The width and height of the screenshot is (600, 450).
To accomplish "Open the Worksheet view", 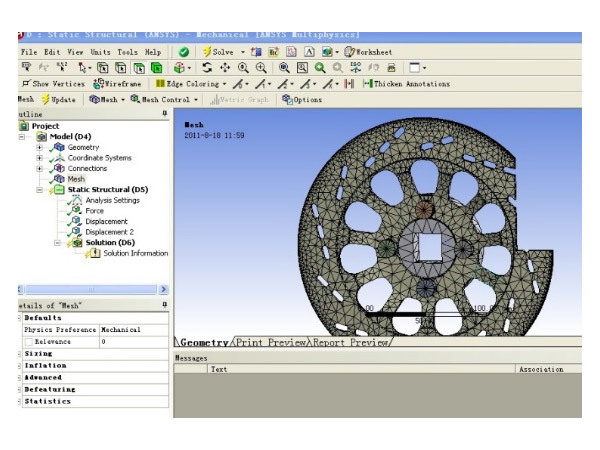I will [x=368, y=52].
